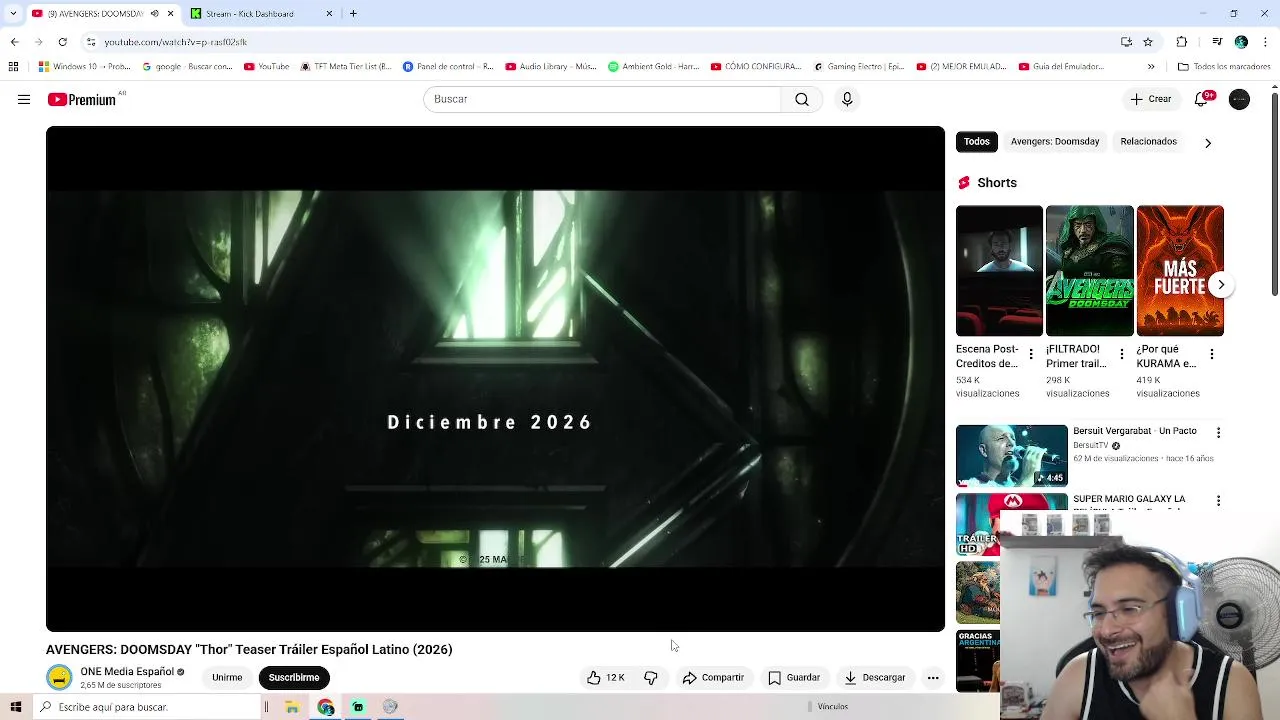Open the Audio Library bookmark

point(551,67)
